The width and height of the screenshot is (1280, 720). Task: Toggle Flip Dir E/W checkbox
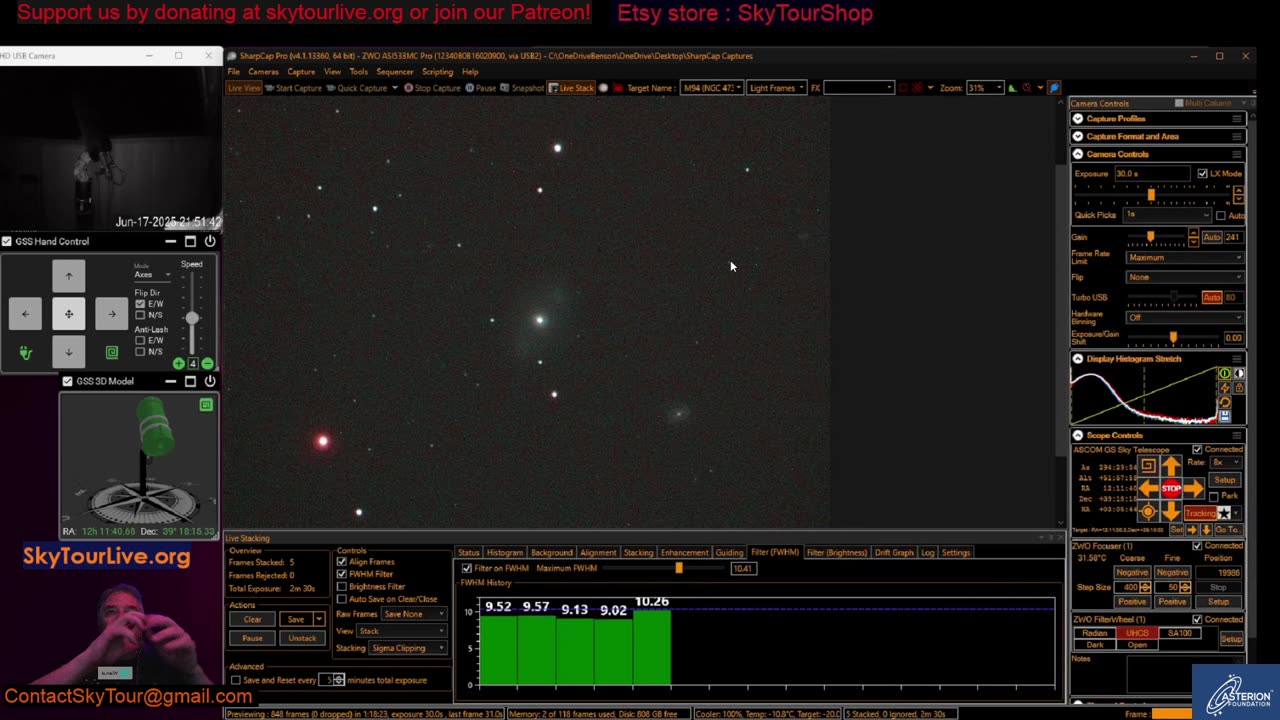click(x=140, y=304)
